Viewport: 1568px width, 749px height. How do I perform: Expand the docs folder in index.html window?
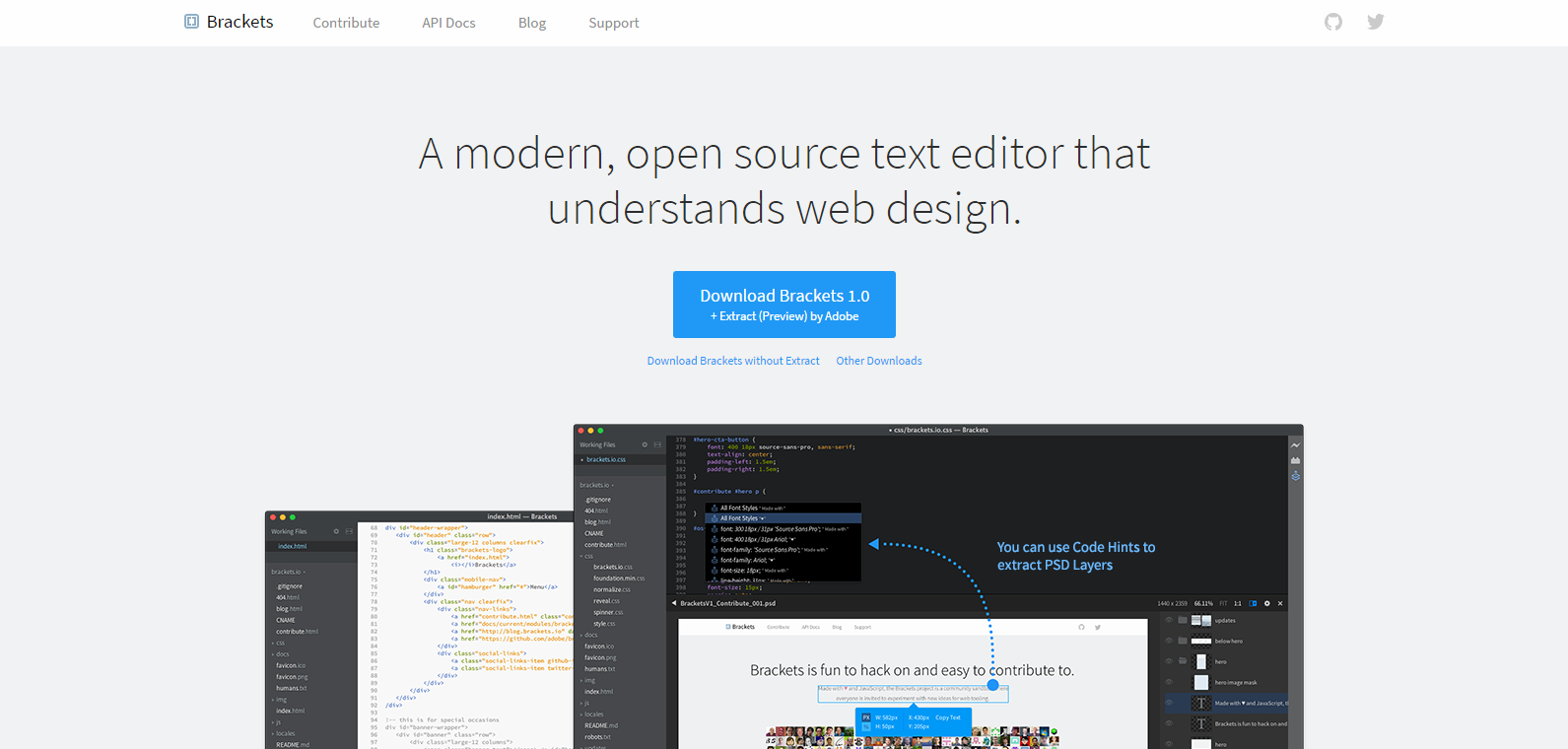(x=280, y=654)
